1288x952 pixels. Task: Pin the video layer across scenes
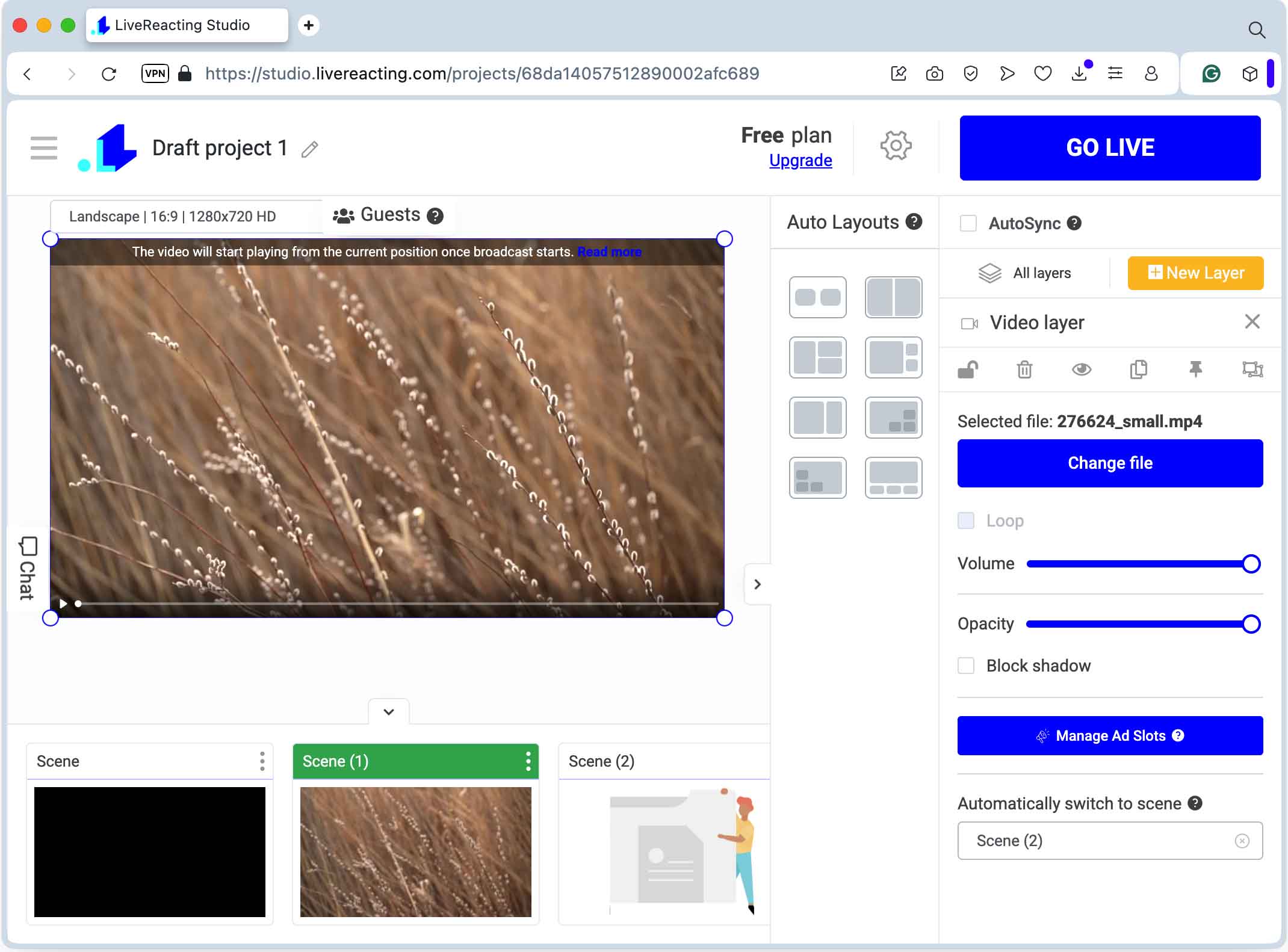pyautogui.click(x=1195, y=369)
